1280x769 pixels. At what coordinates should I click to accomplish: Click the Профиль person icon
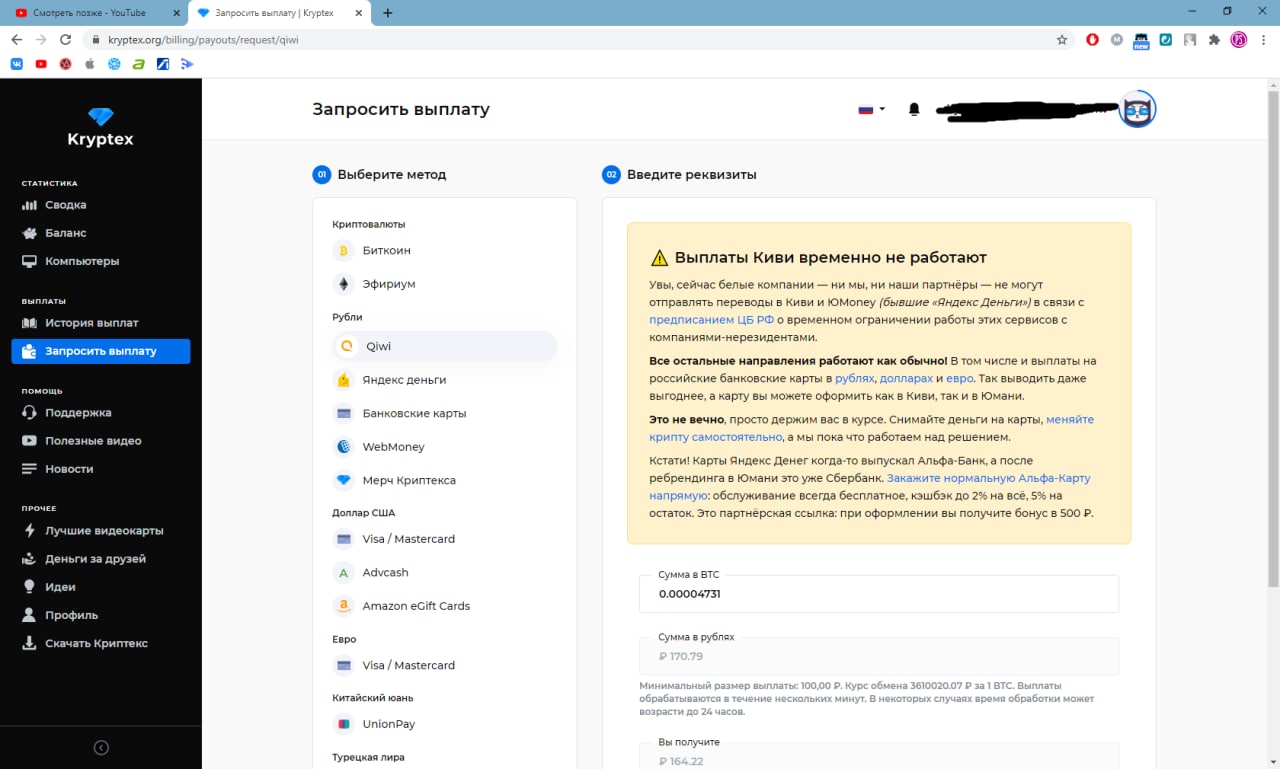29,615
